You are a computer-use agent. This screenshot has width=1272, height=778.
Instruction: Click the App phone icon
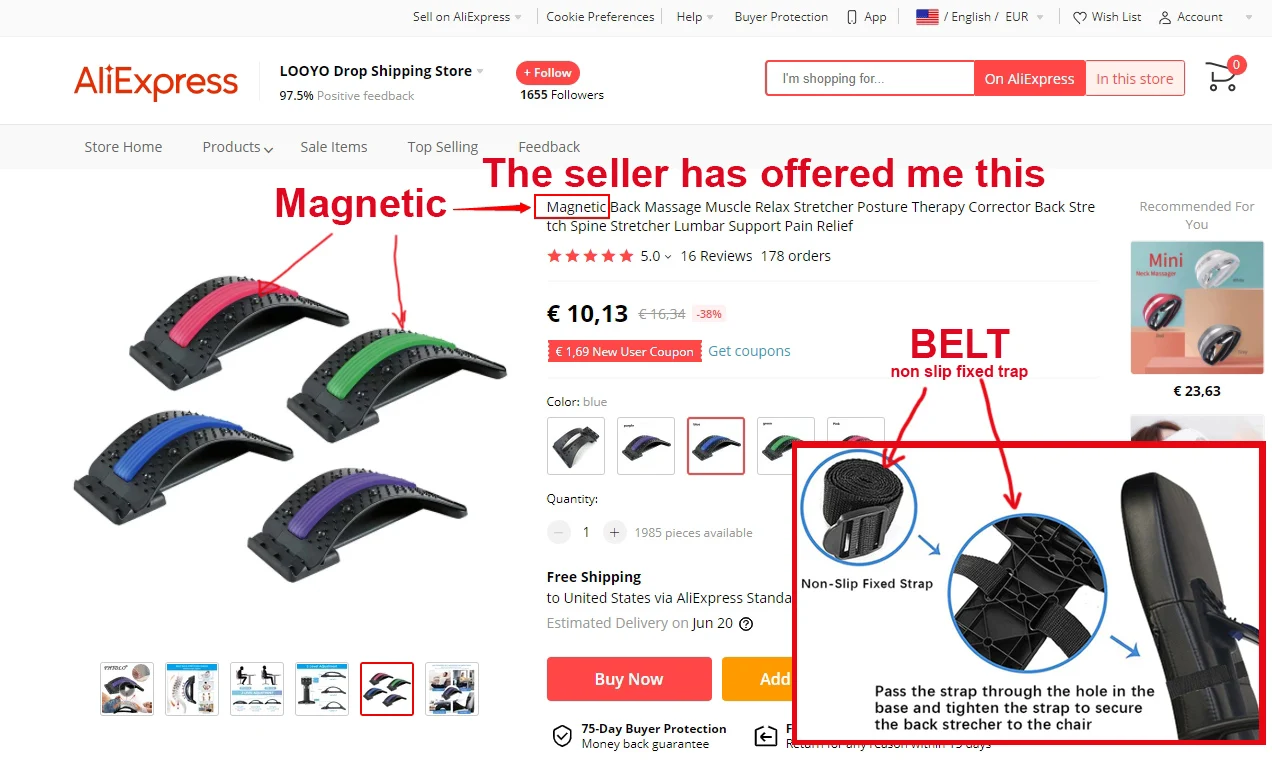[x=852, y=17]
